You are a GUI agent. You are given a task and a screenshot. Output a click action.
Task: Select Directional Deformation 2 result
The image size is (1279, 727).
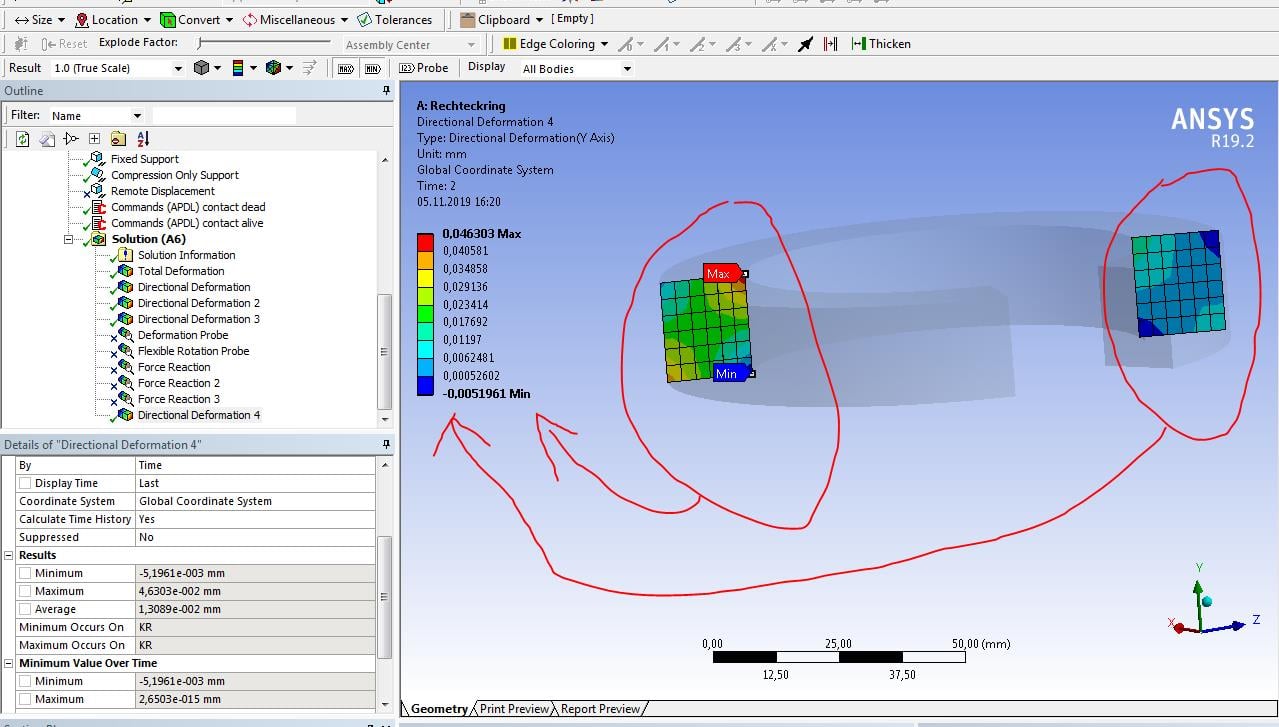coord(199,303)
